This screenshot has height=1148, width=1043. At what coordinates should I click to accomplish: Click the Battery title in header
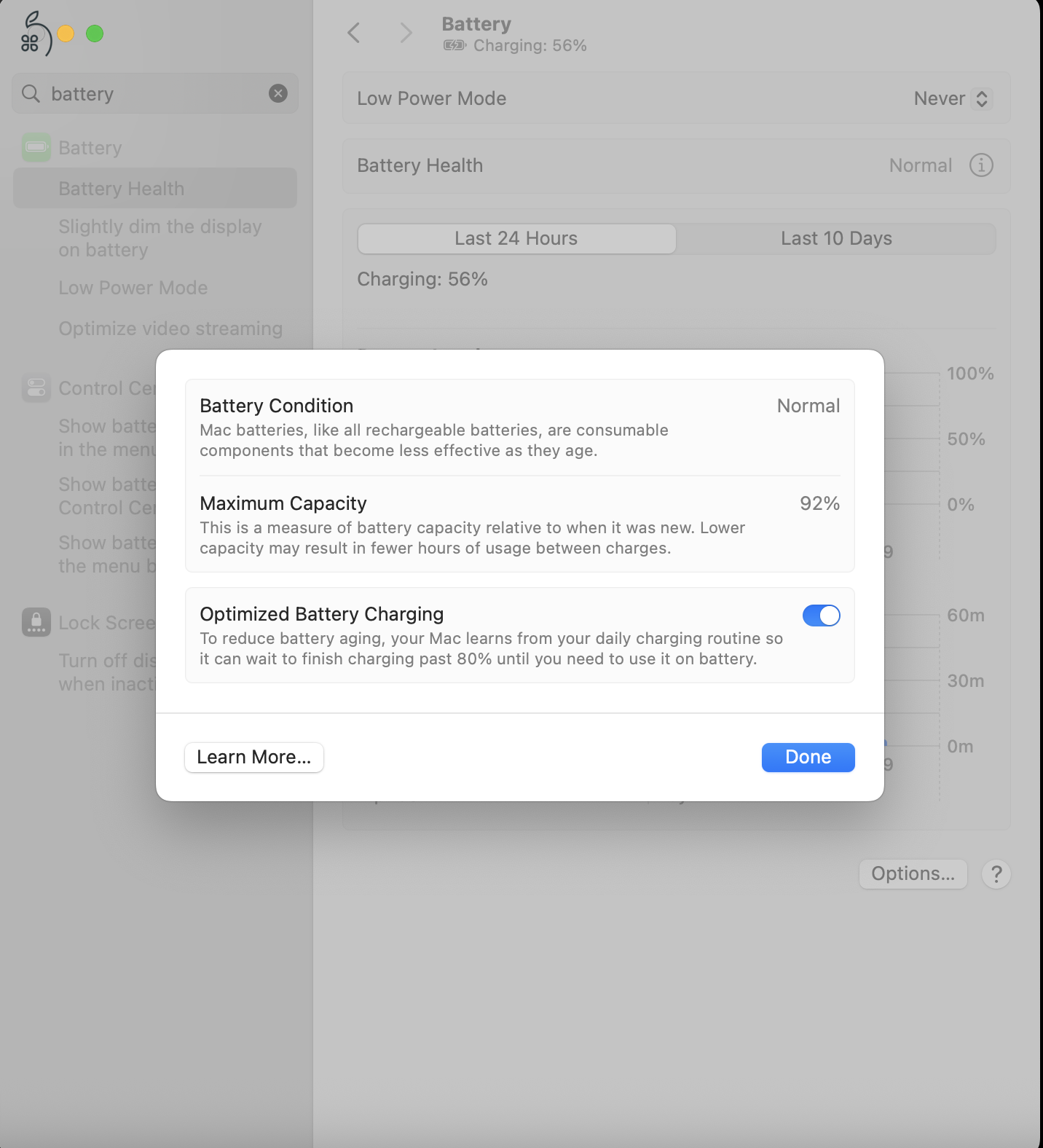coord(476,24)
